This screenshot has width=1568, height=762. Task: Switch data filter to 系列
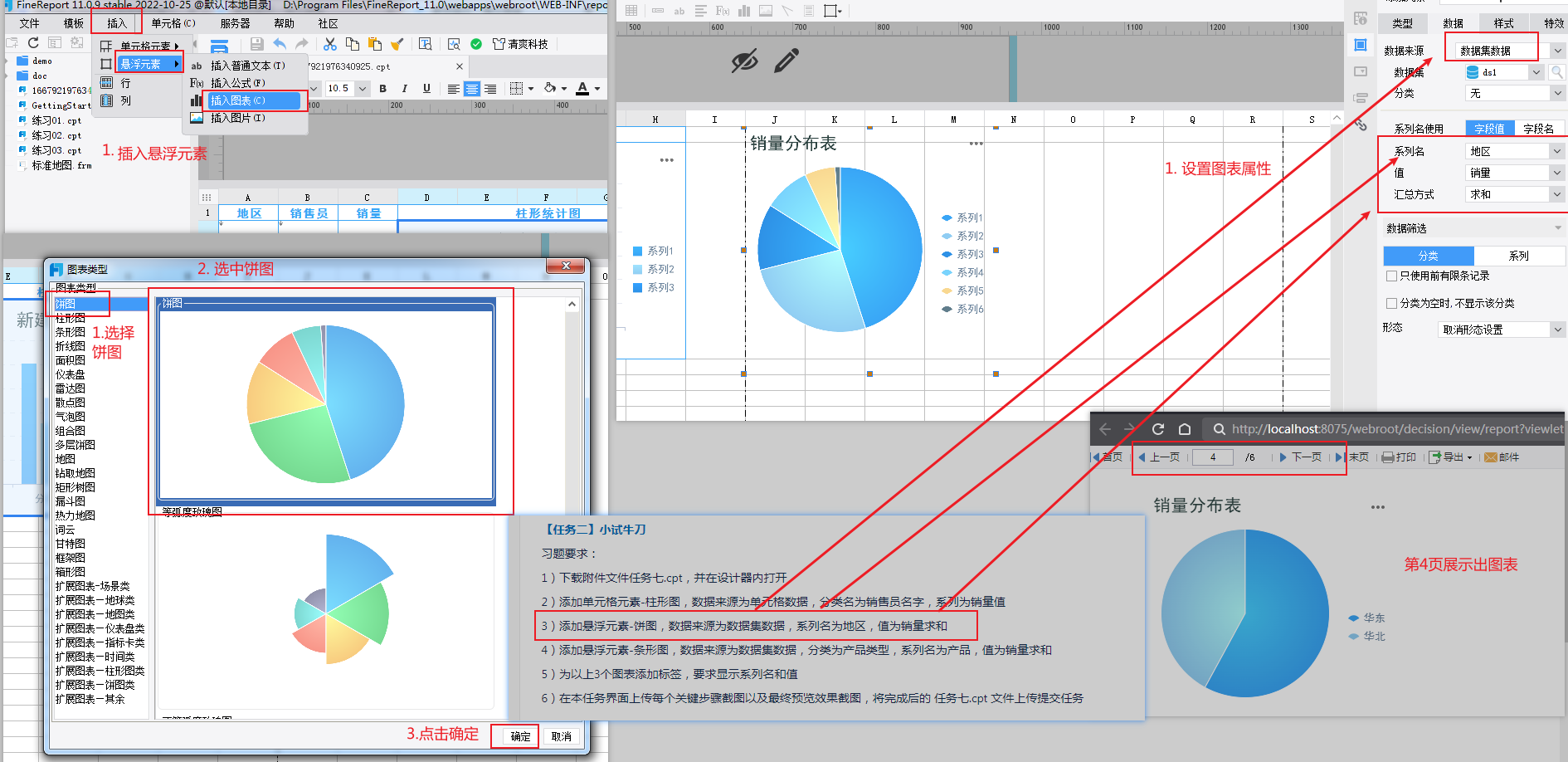tap(1518, 256)
